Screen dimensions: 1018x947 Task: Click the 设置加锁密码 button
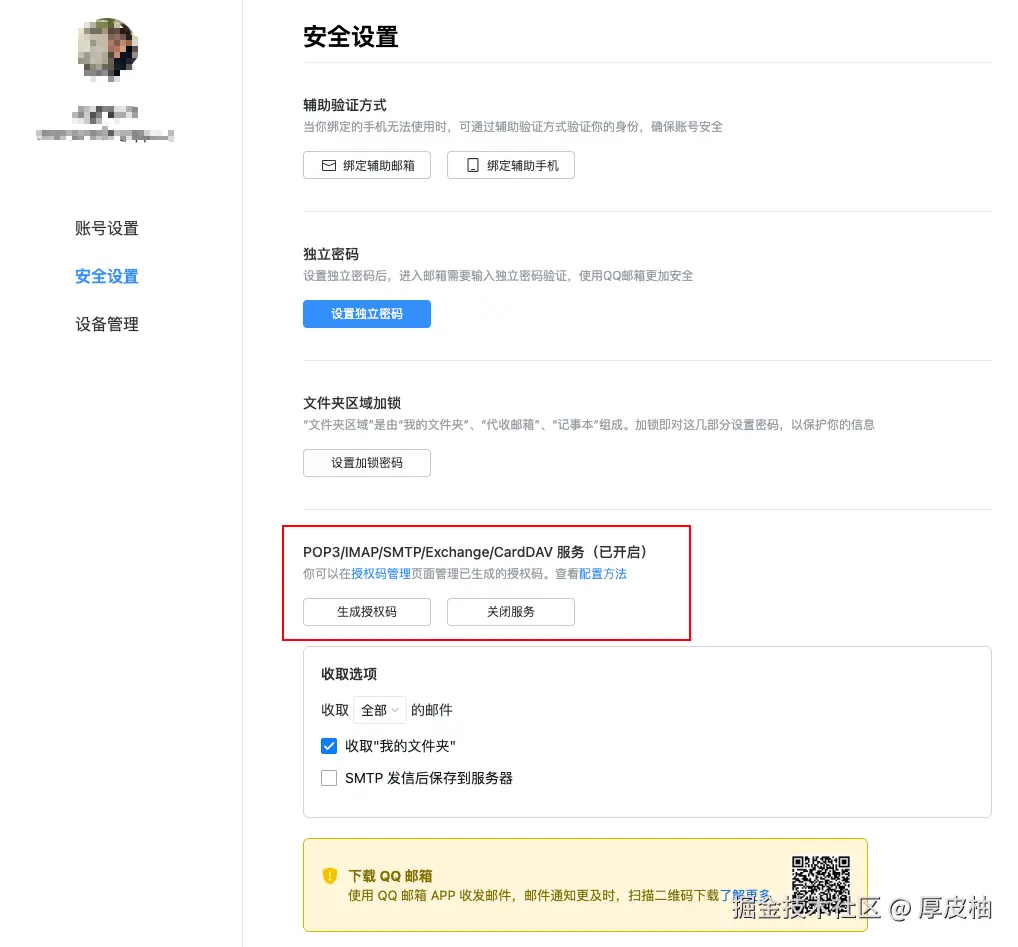367,463
